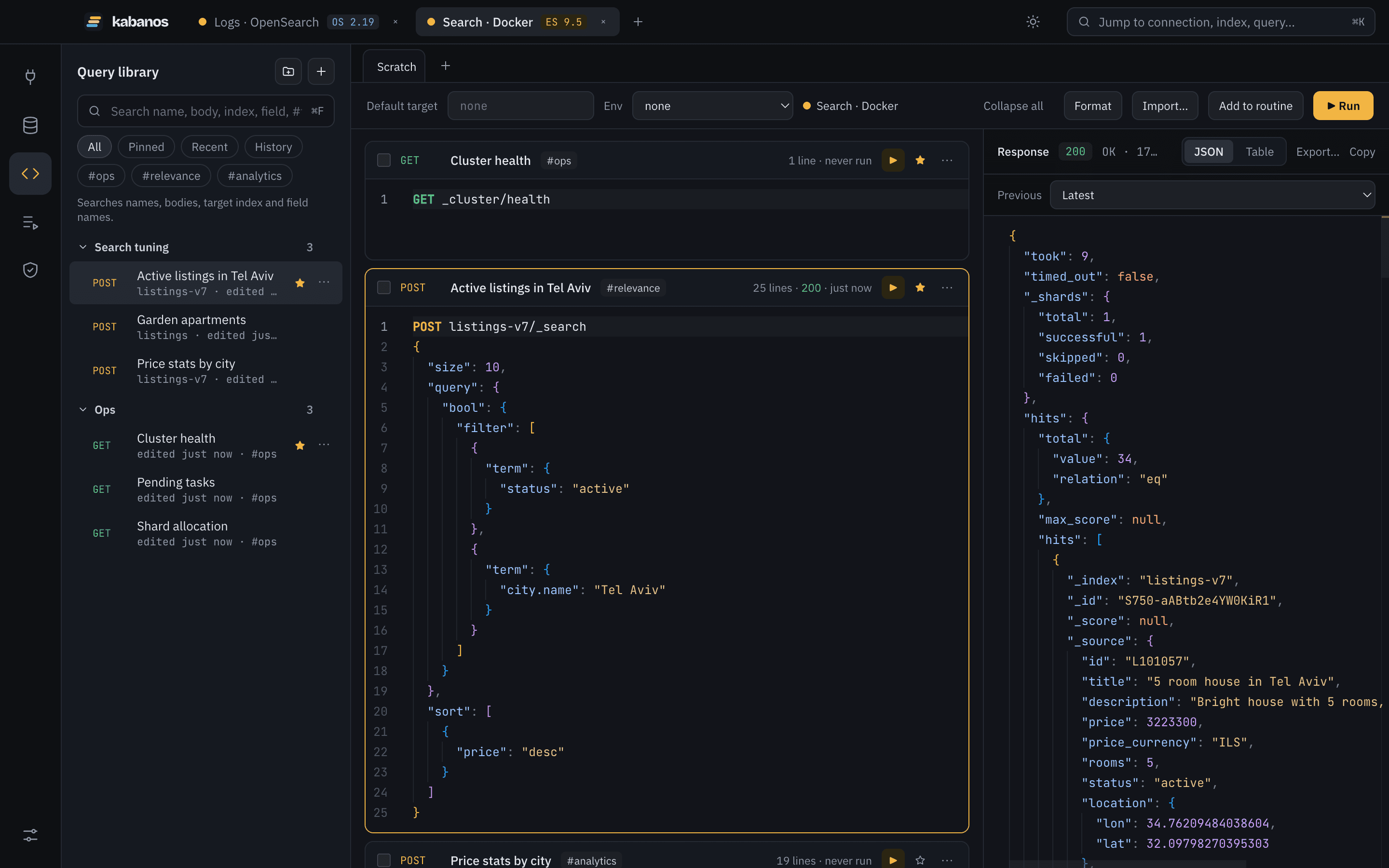Select the History filter tab
This screenshot has height=868, width=1389.
click(x=273, y=147)
